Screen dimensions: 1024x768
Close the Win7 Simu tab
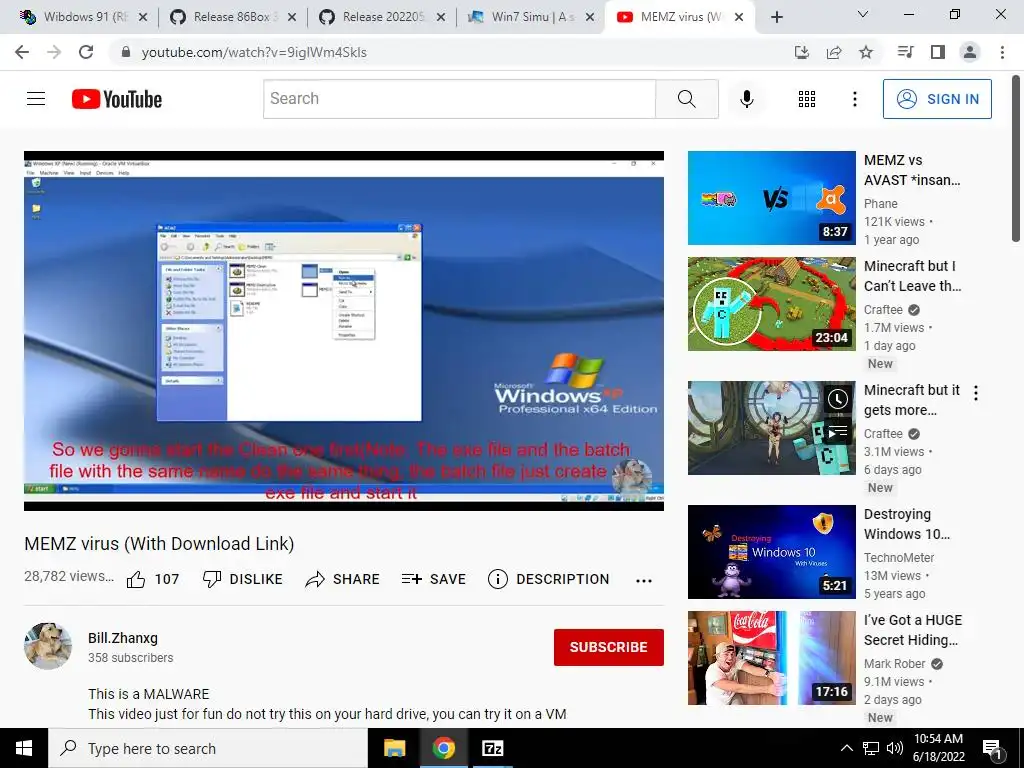590,17
